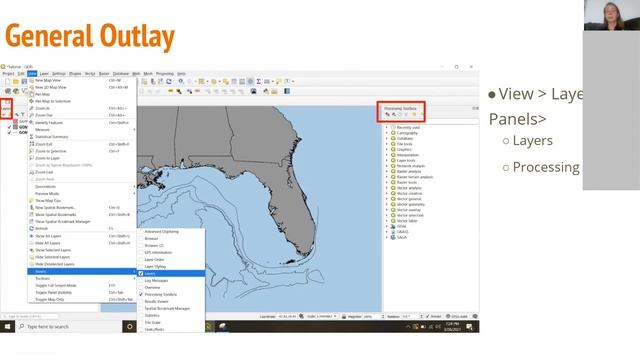This screenshot has height=360, width=640.
Task: Uncheck Processing Toolbox in Panels submenu
Action: point(141,294)
